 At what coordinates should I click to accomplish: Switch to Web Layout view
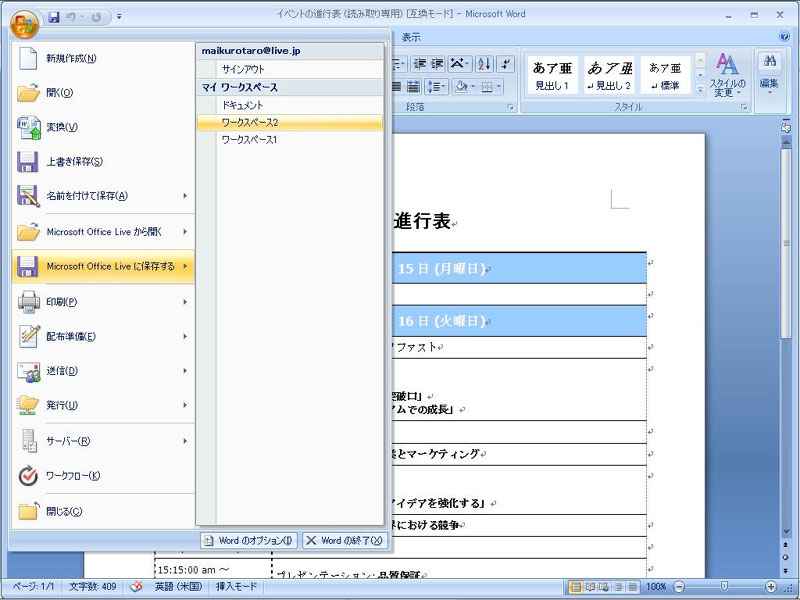tap(604, 587)
